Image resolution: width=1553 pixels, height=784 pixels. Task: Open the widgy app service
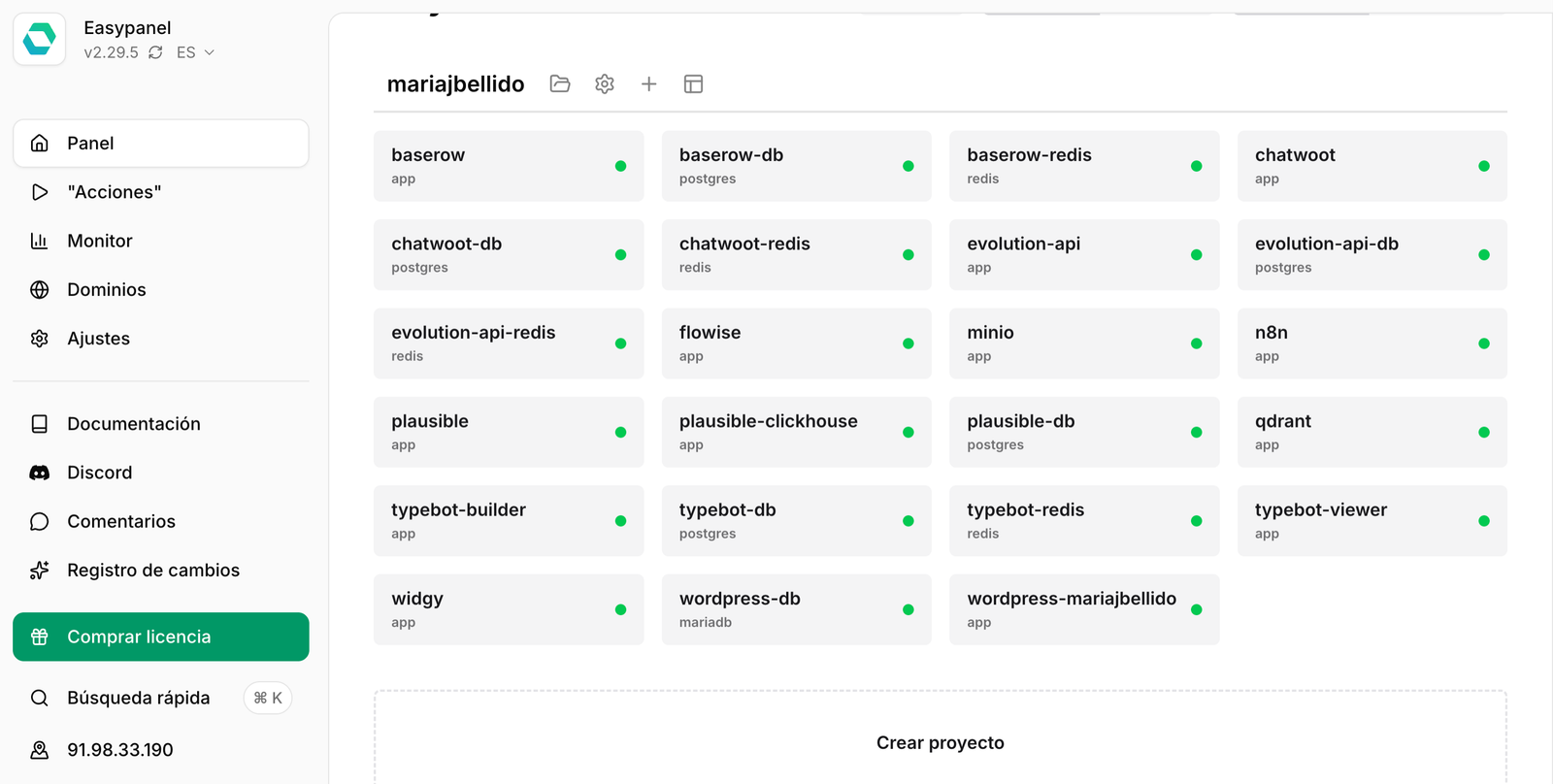click(509, 610)
